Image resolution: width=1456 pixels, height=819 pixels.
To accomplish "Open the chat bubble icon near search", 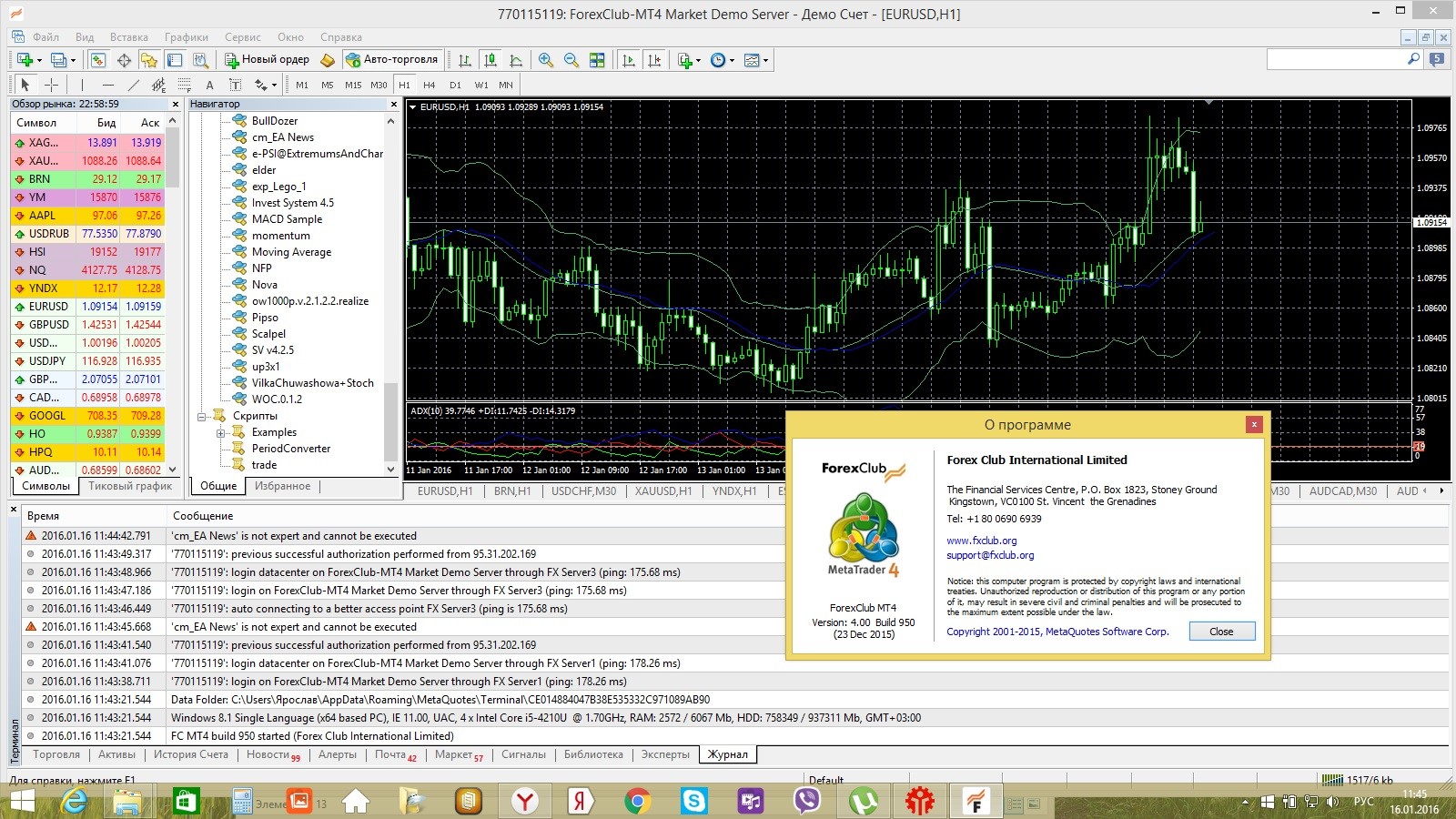I will point(1437,59).
